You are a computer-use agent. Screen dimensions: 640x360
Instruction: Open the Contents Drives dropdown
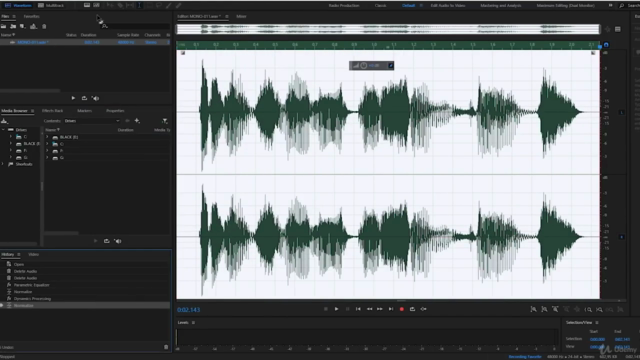[92, 121]
